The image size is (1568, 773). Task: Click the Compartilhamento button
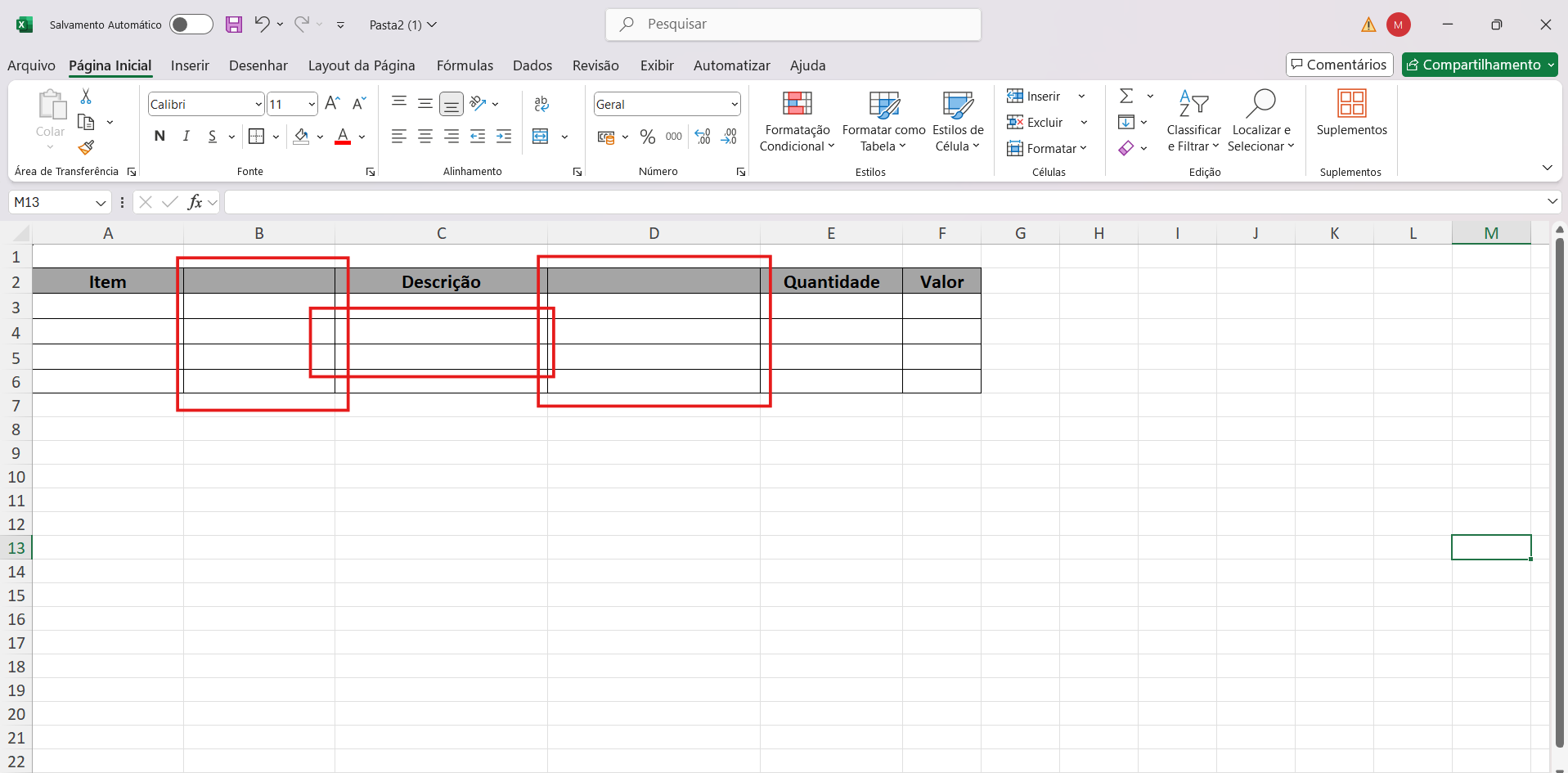click(1480, 65)
